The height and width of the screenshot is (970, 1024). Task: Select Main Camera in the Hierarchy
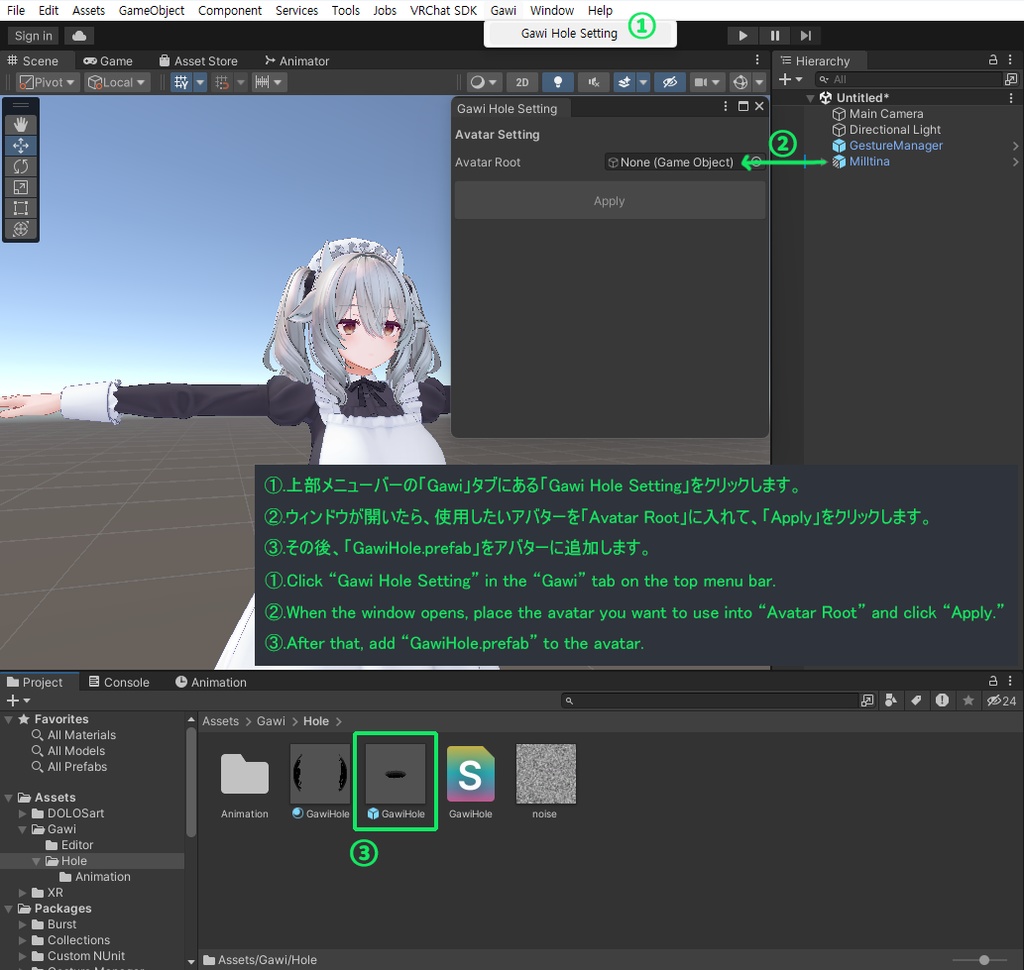pyautogui.click(x=886, y=114)
